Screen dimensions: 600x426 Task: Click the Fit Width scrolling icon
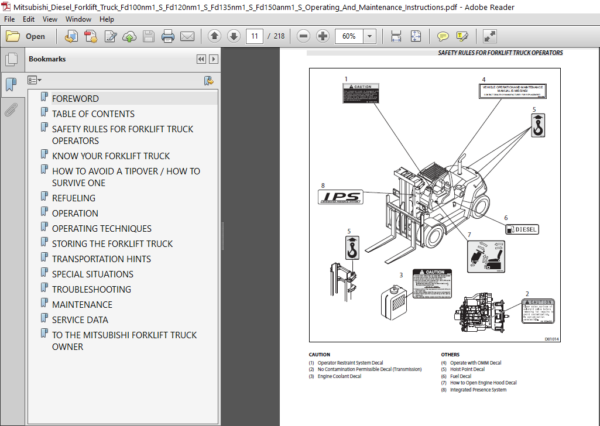tap(396, 36)
